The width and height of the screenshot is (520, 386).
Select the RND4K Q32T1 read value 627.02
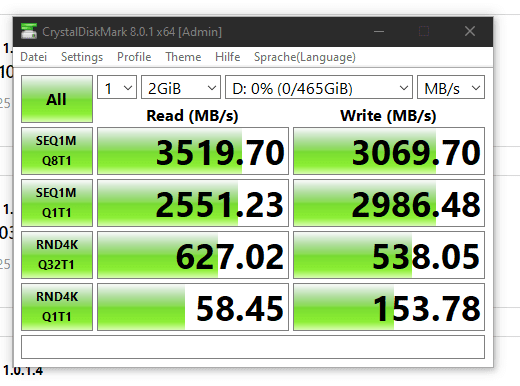pos(193,255)
